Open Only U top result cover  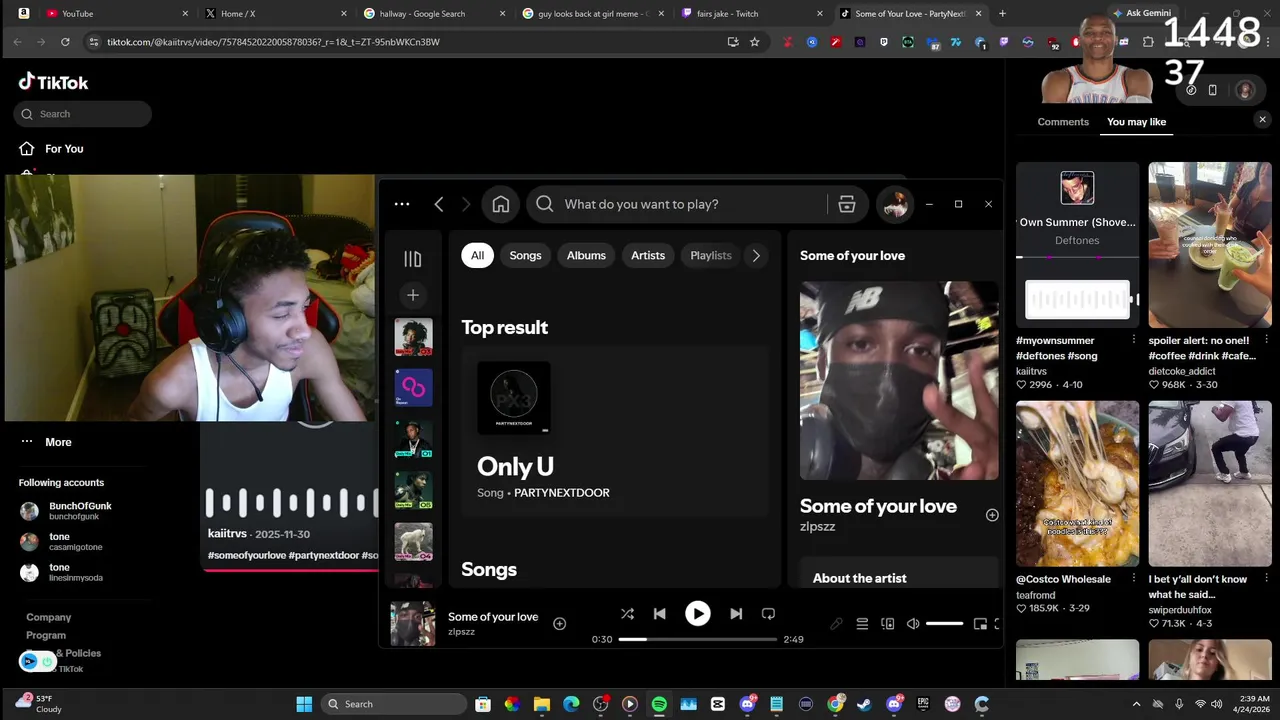pos(514,398)
